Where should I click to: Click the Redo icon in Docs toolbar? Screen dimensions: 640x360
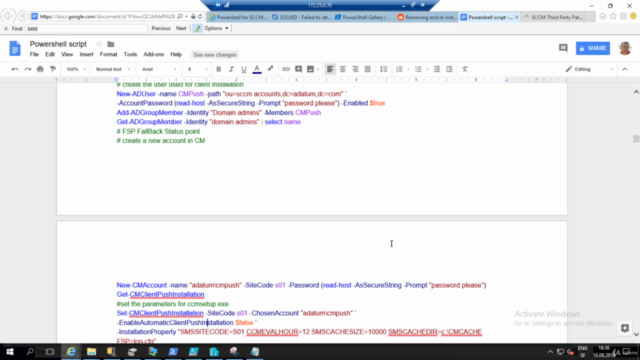pos(28,69)
